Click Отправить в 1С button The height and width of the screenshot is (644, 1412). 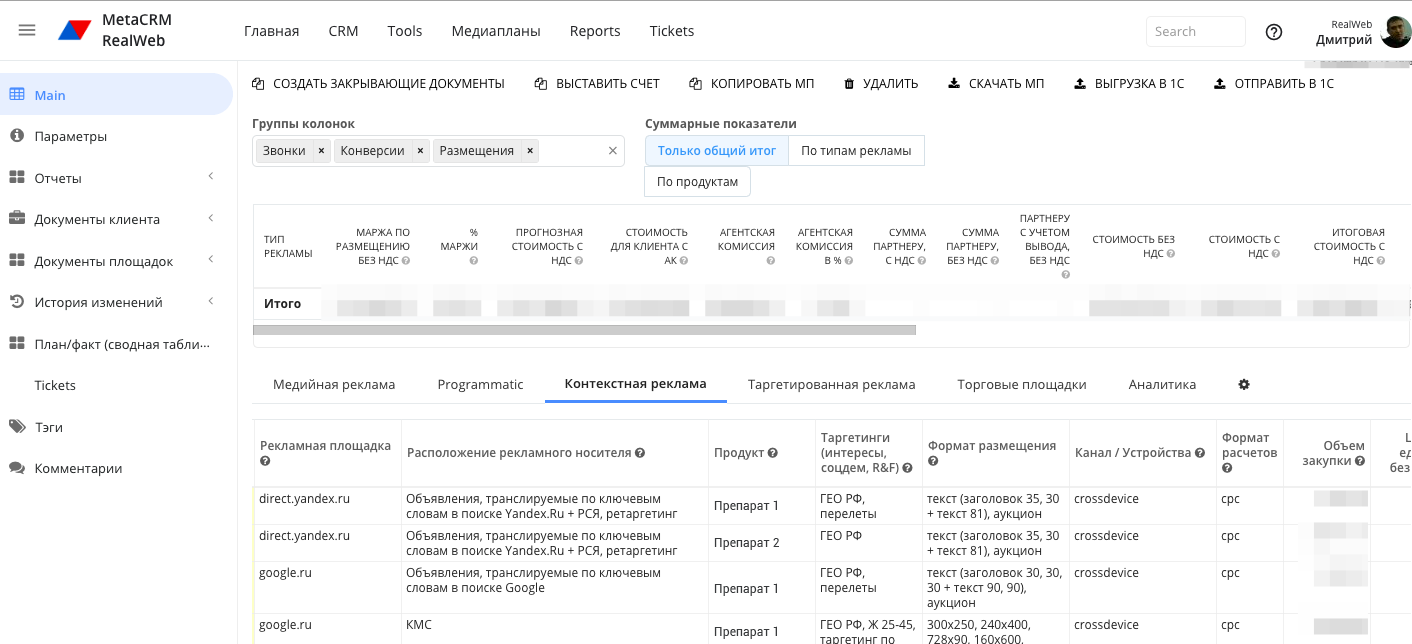1274,83
